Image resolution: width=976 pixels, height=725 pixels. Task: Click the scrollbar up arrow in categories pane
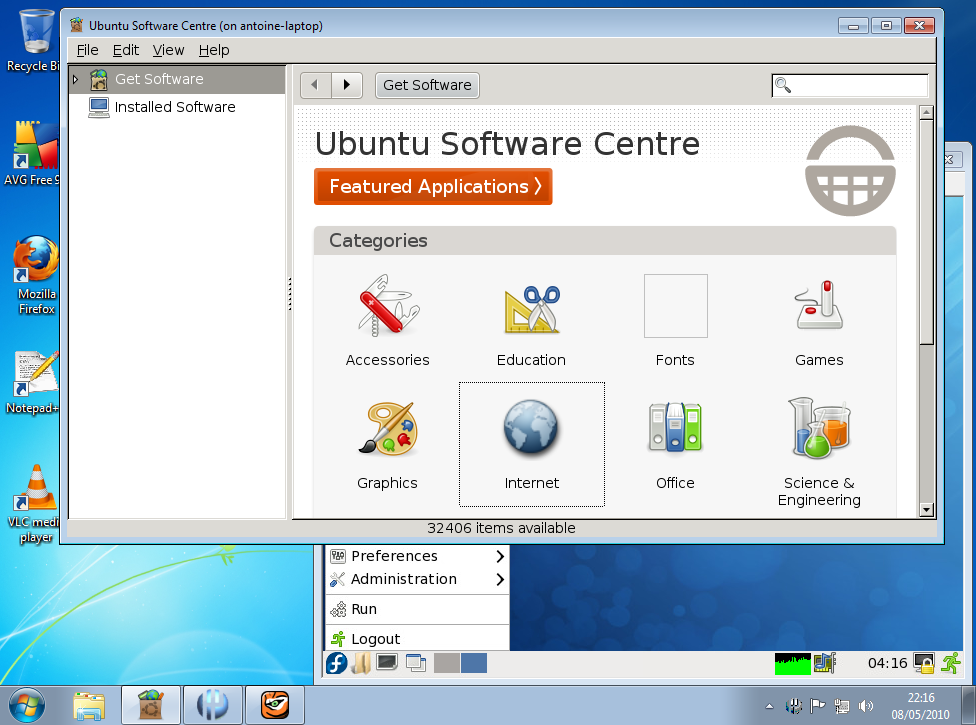click(x=926, y=113)
